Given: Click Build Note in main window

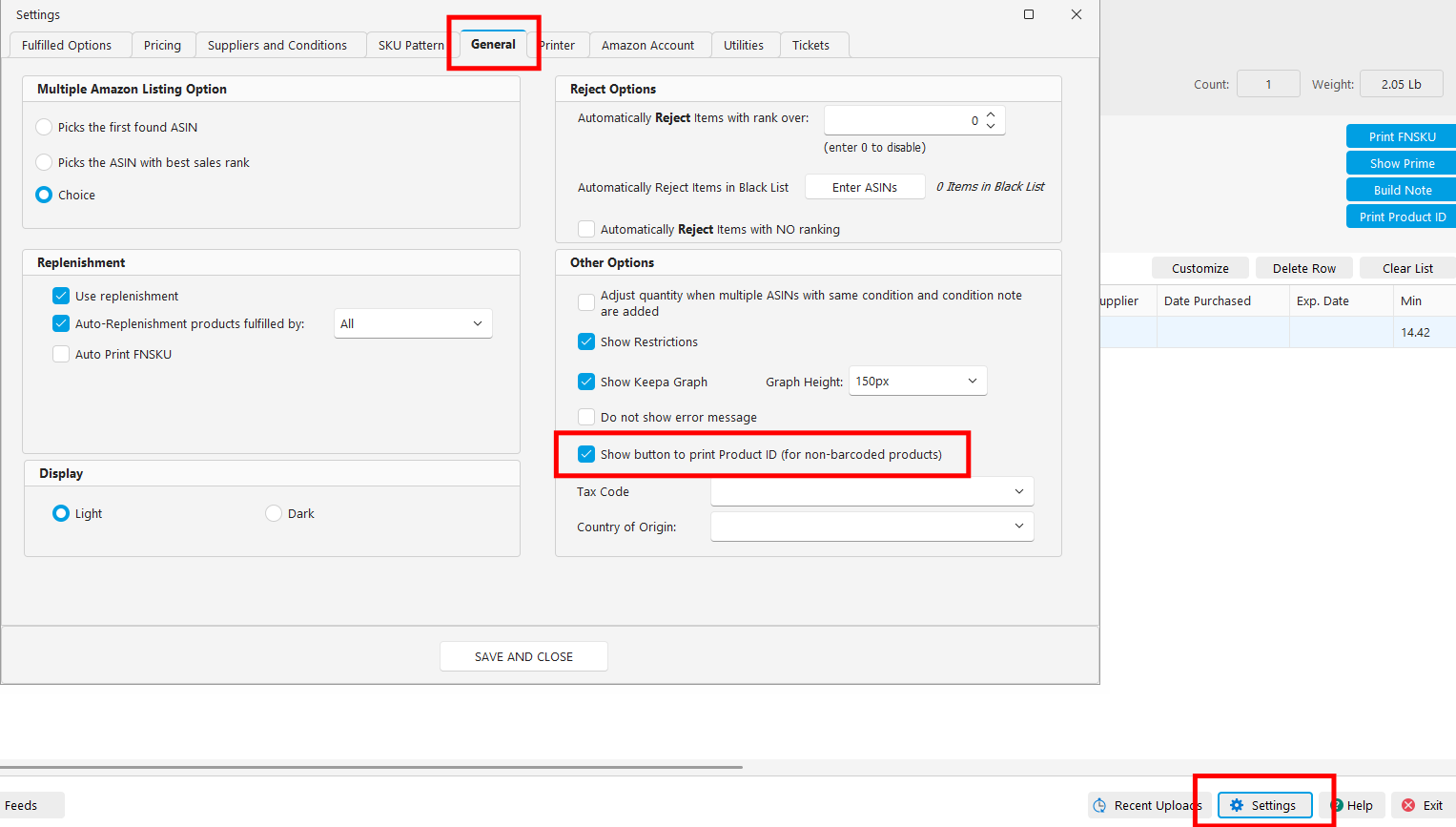Looking at the screenshot, I should (x=1402, y=190).
